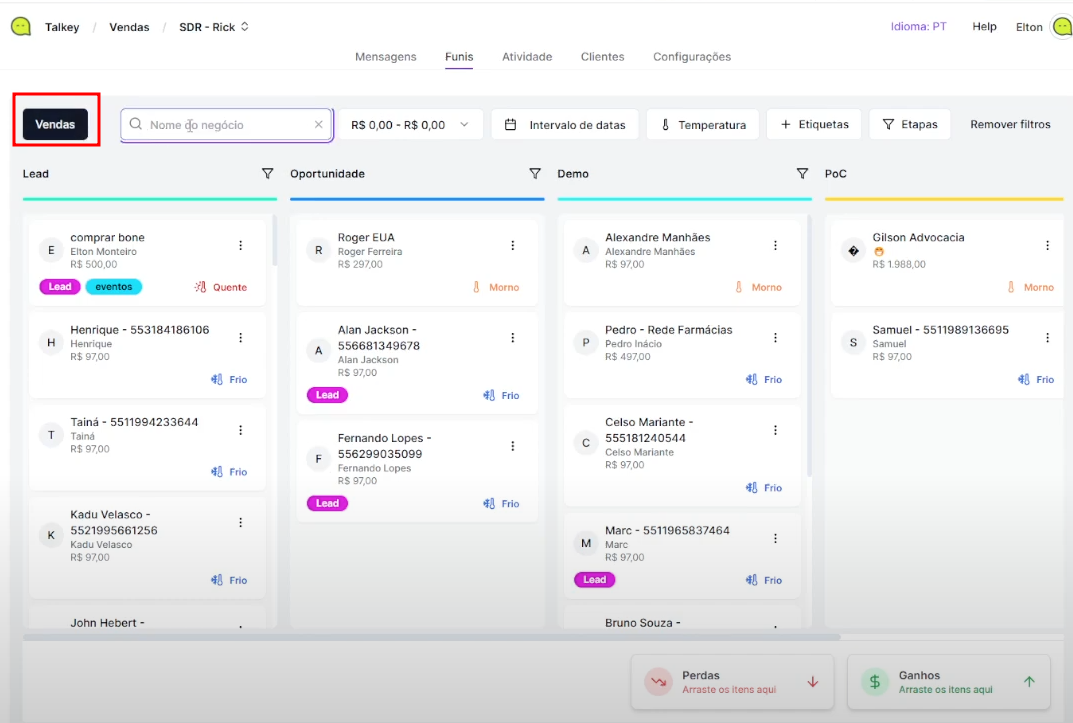The image size is (1073, 723).
Task: Open three-dot menu on Roger EUA card
Action: tap(513, 245)
